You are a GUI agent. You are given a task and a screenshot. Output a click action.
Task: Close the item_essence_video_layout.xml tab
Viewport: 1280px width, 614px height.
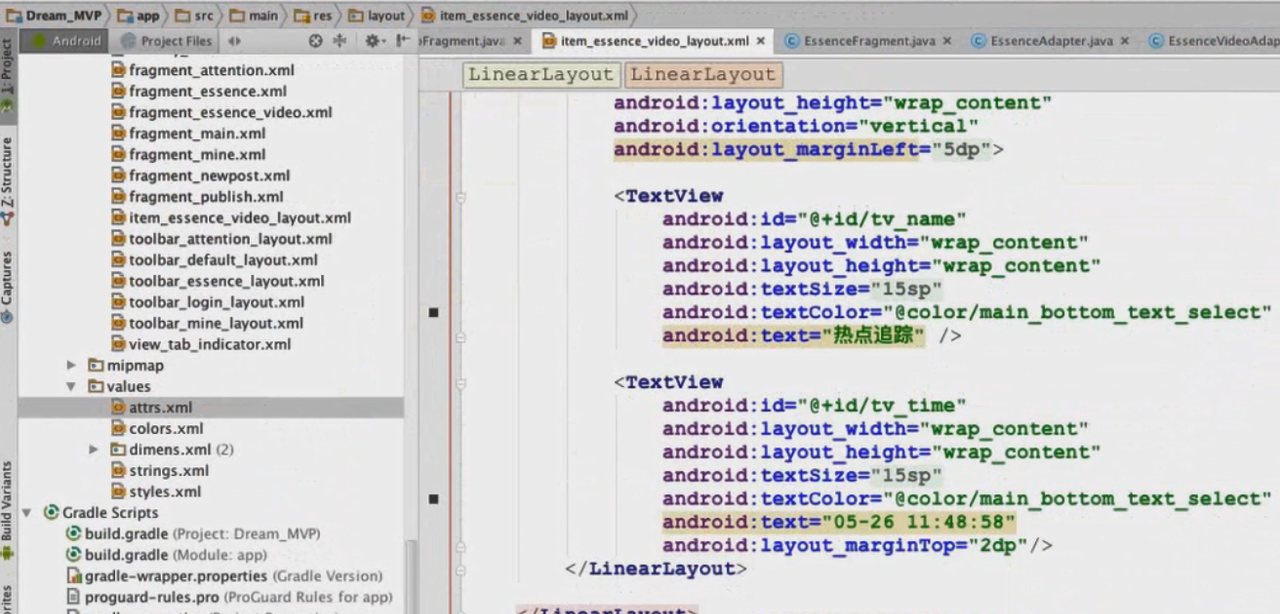pos(761,41)
